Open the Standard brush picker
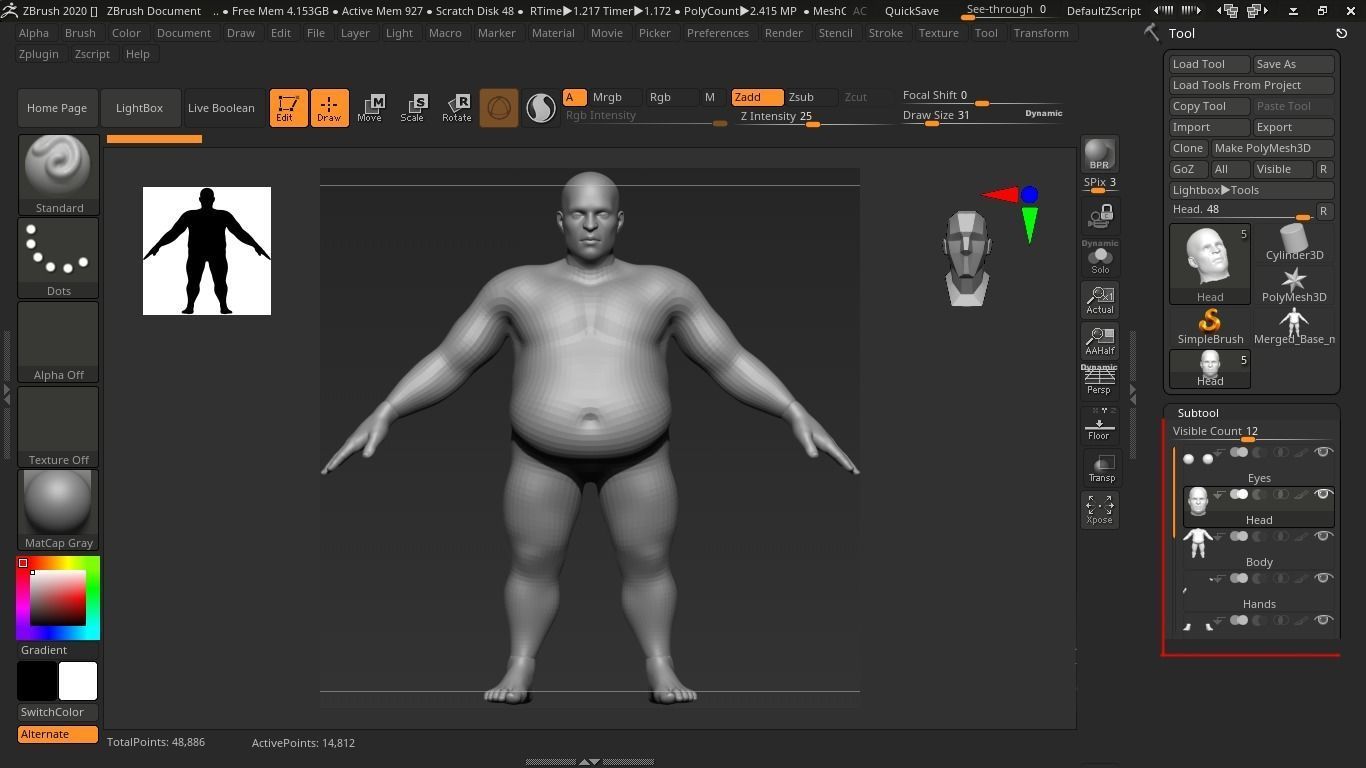Screen dimensions: 1366x768 tap(59, 175)
